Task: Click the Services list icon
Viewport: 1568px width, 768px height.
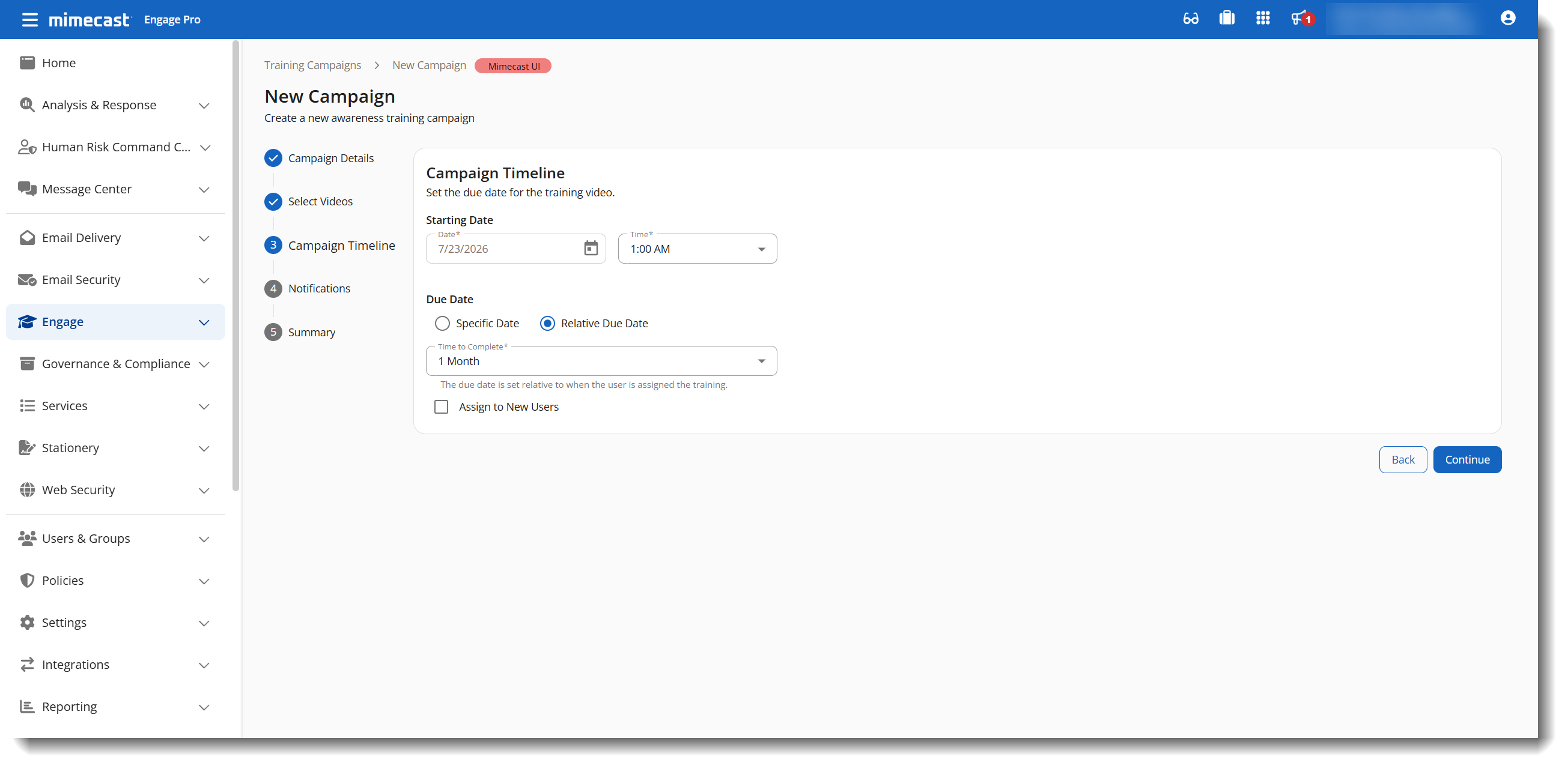Action: 27,405
